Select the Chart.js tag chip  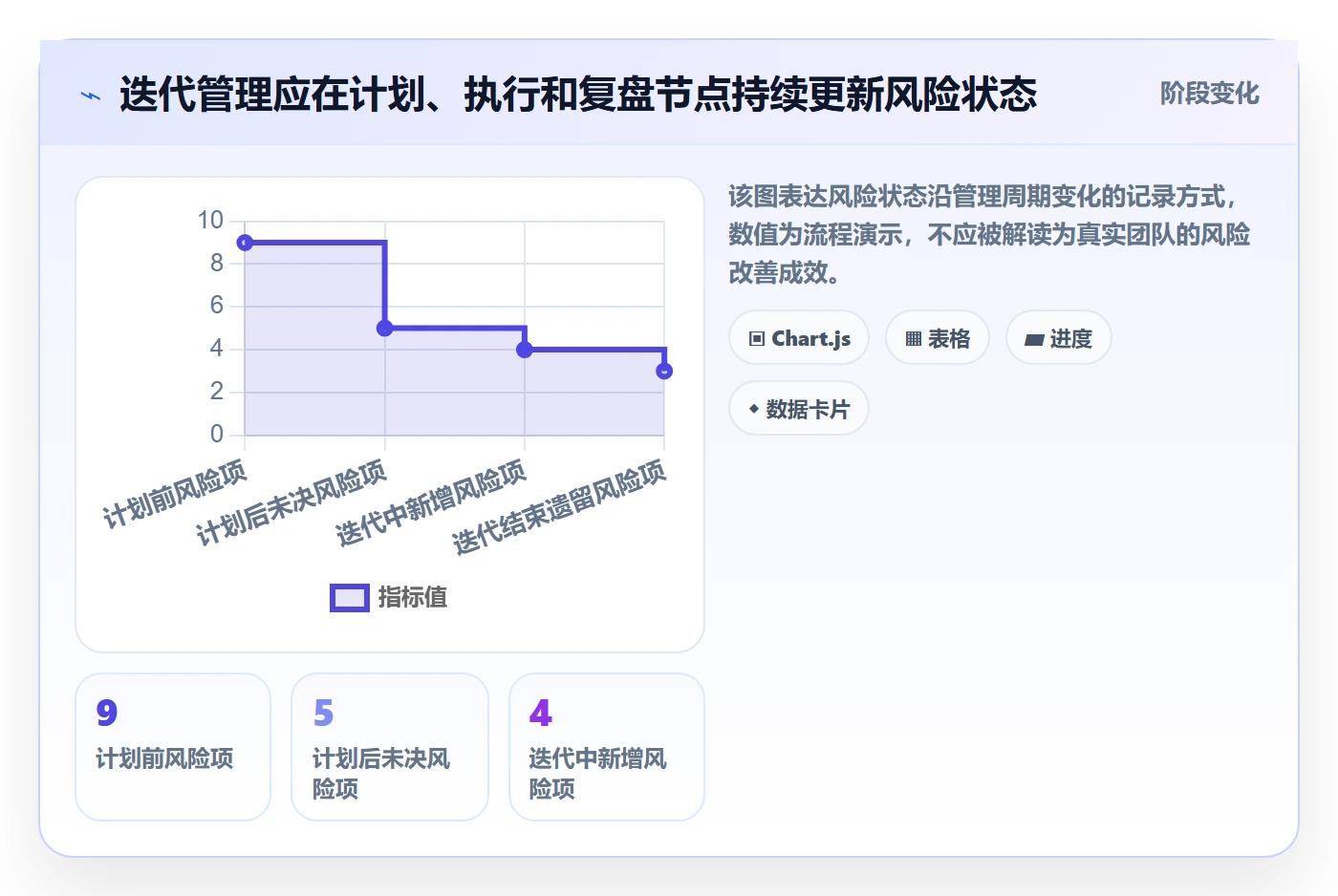[x=799, y=338]
